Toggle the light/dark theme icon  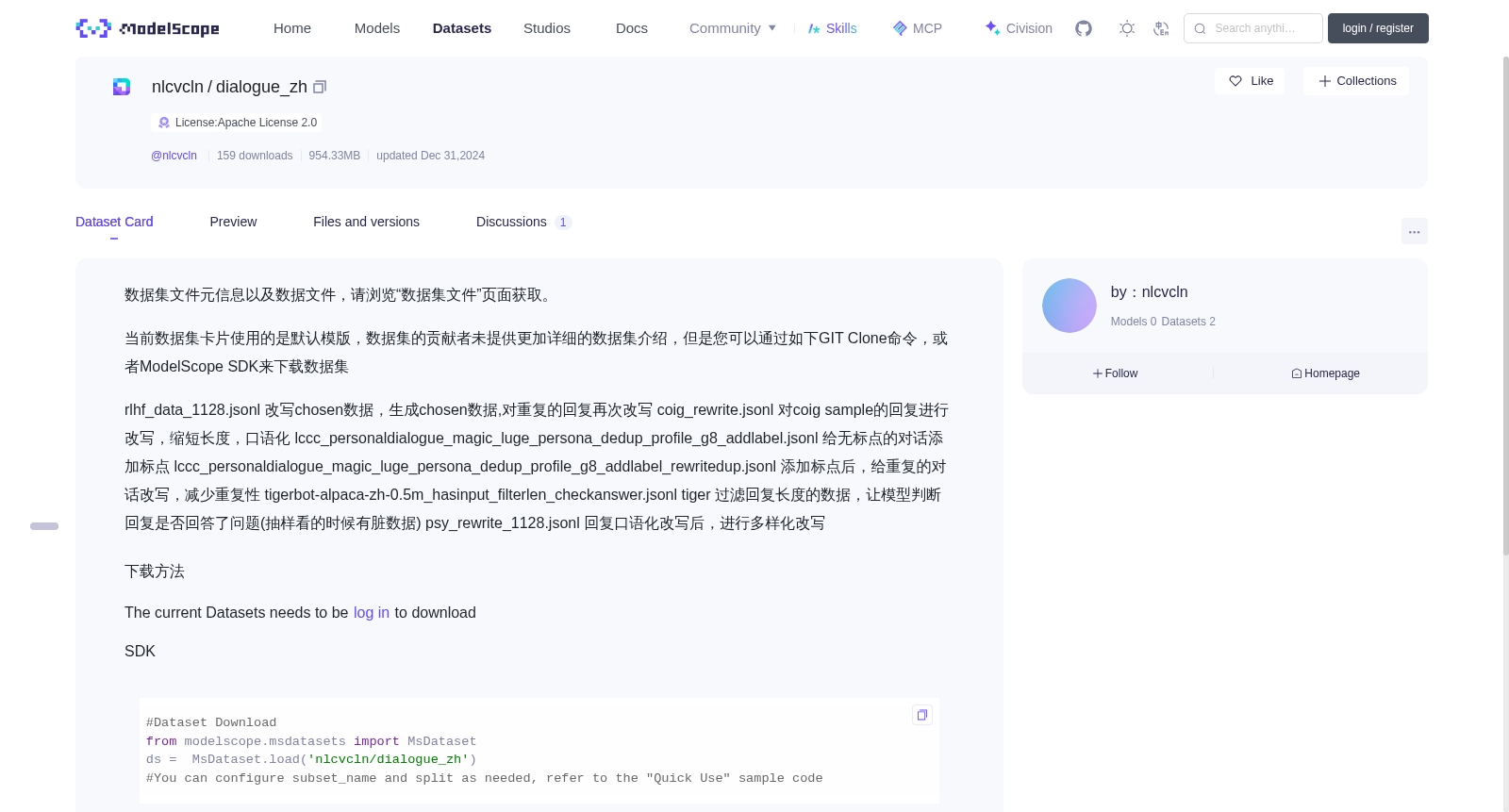coord(1127,28)
